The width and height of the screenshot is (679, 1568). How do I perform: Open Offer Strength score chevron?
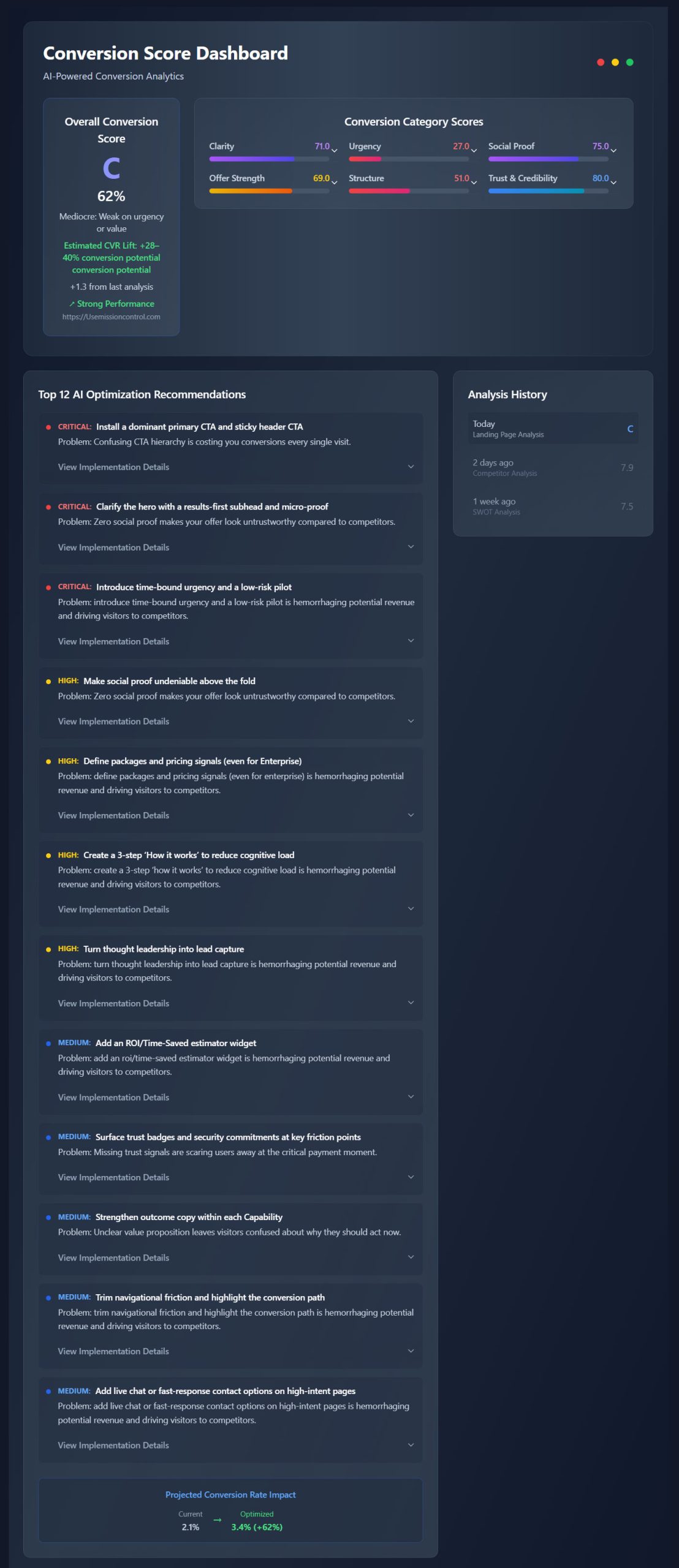[334, 183]
